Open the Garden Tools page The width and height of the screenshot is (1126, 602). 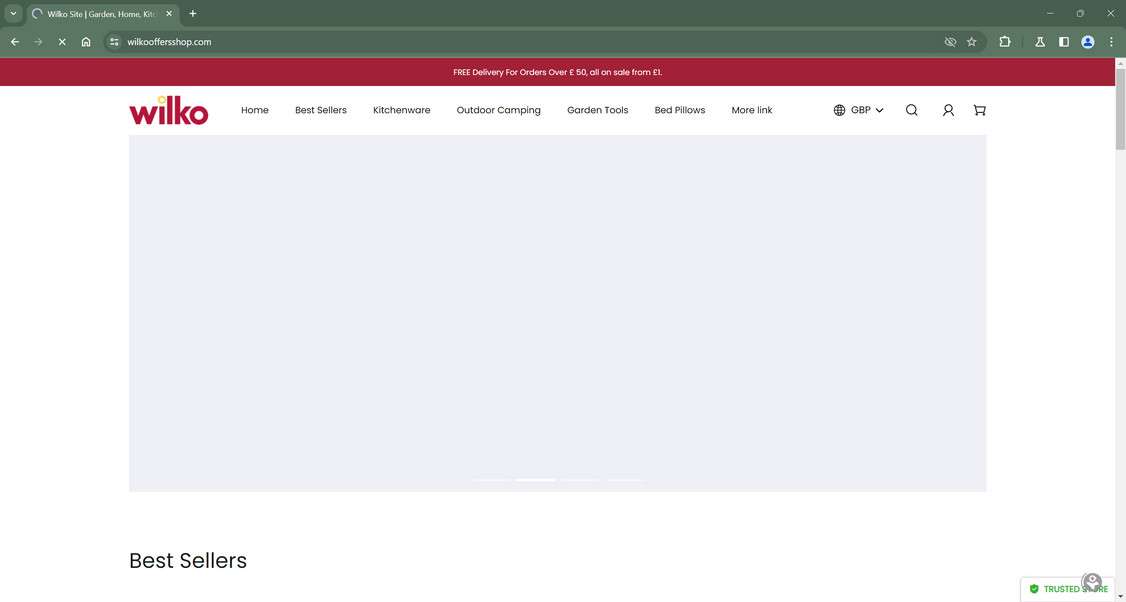597,110
